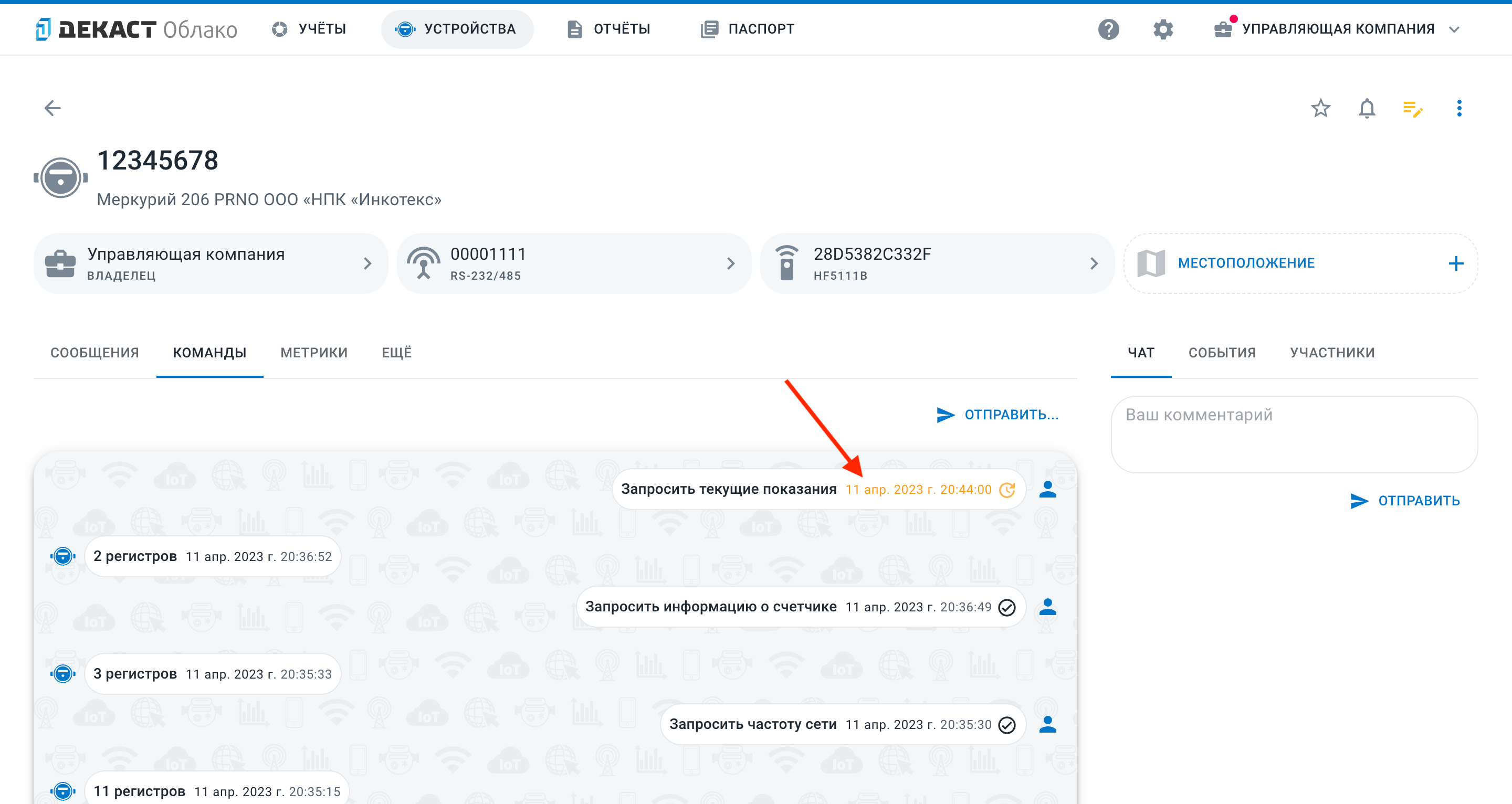Viewport: 1512px width, 804px height.
Task: Open the УСТРОЙСТВА menu
Action: click(457, 29)
